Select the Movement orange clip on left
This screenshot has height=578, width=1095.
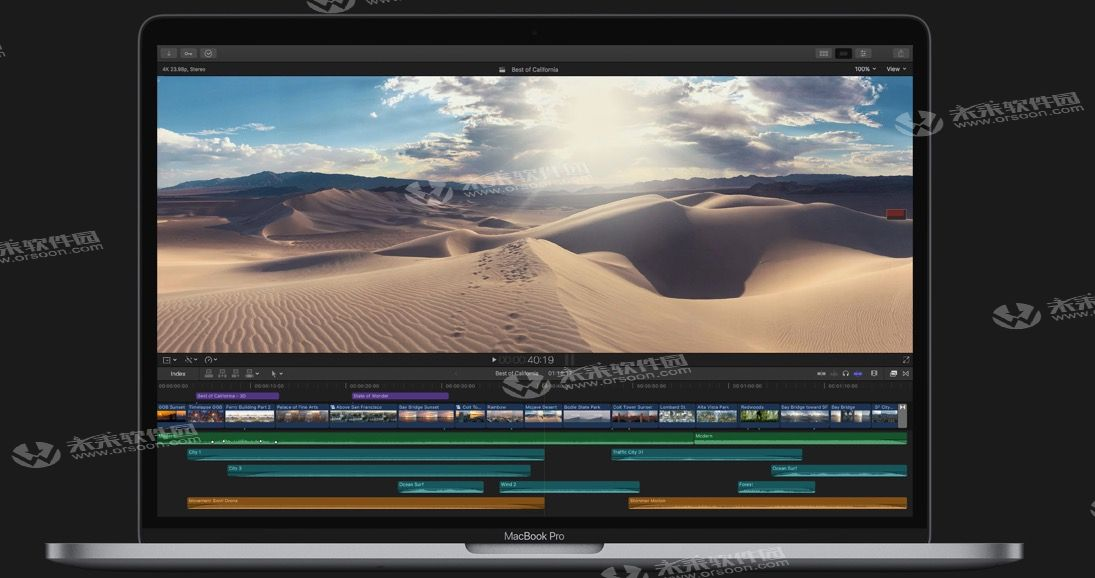point(366,503)
